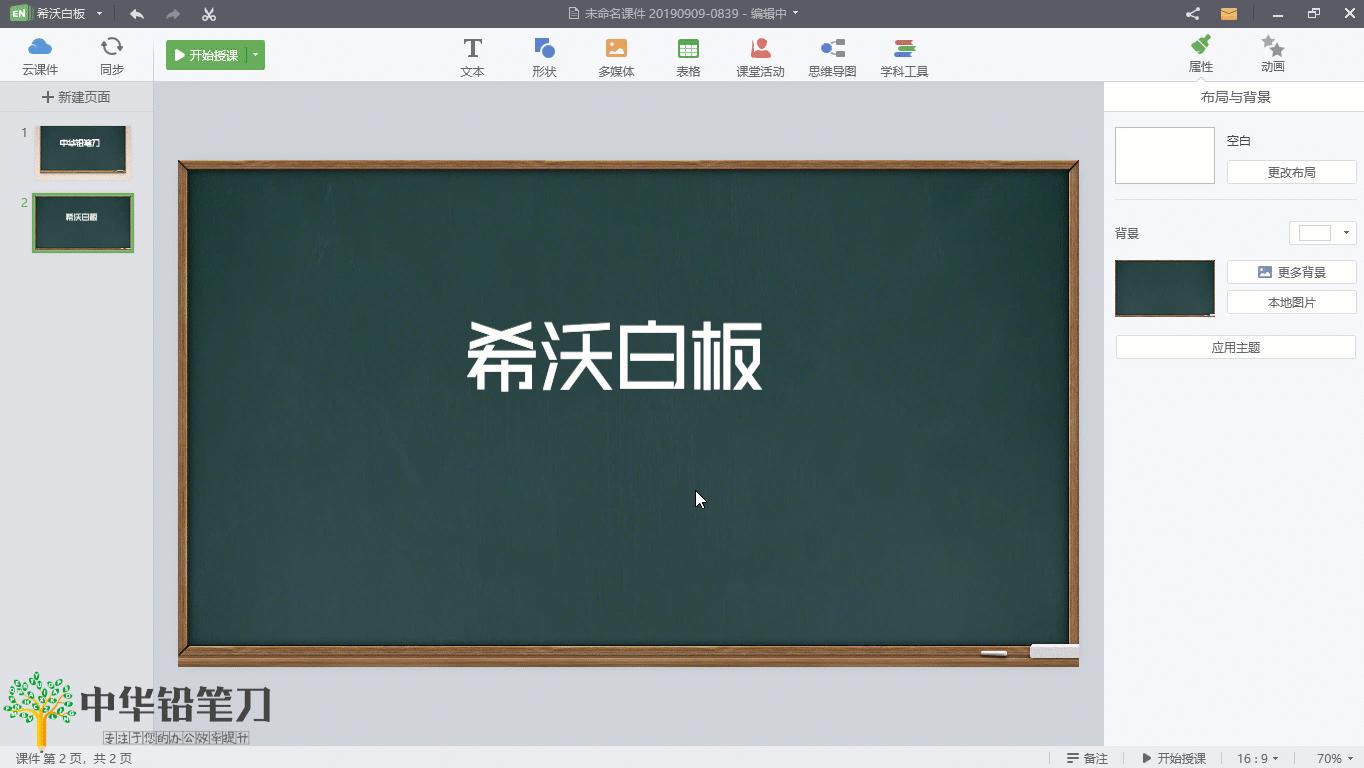Show the 动画 animation panel

point(1272,55)
